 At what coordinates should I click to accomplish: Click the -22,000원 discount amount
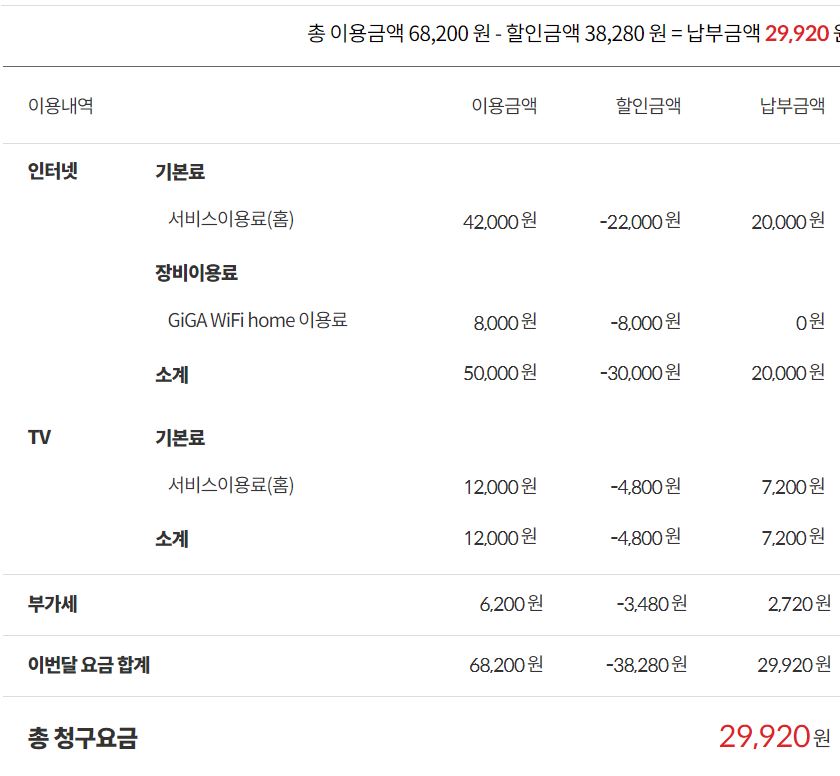coord(640,221)
